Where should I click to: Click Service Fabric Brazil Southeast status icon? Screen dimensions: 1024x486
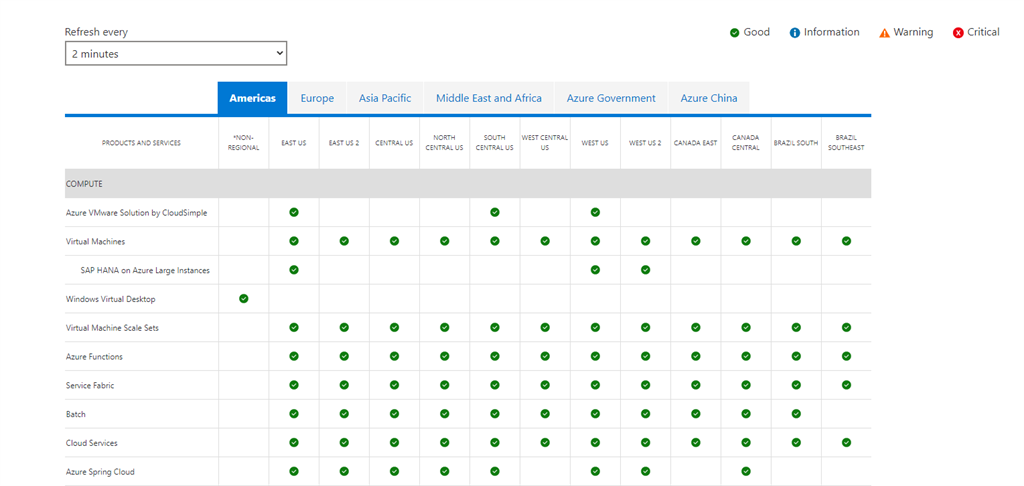846,385
